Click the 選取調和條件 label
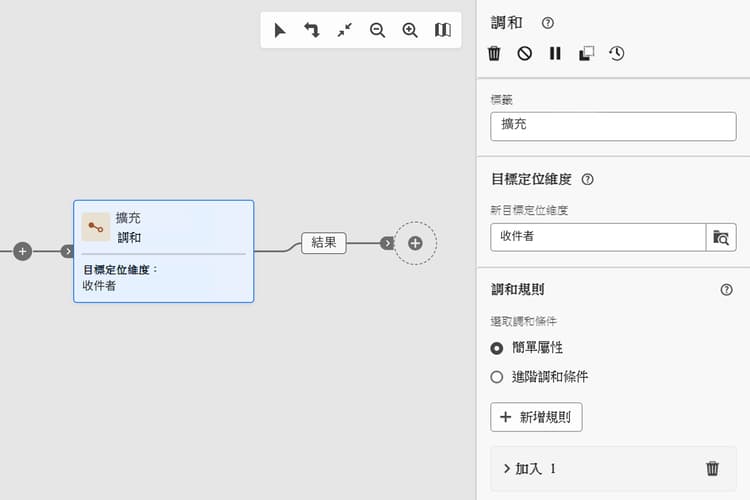The height and width of the screenshot is (500, 750). pos(524,322)
